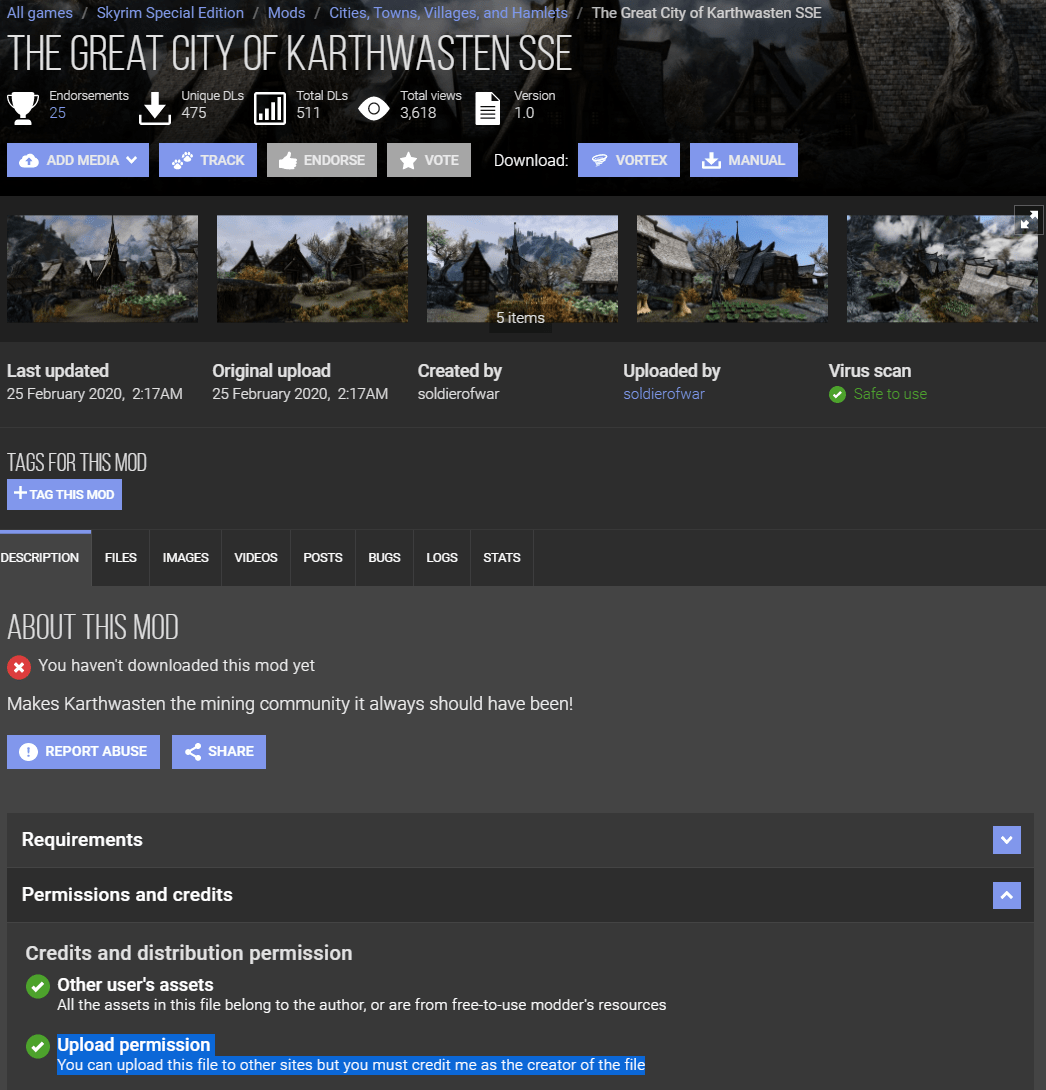Open the Posts tab
This screenshot has width=1046, height=1090.
323,558
